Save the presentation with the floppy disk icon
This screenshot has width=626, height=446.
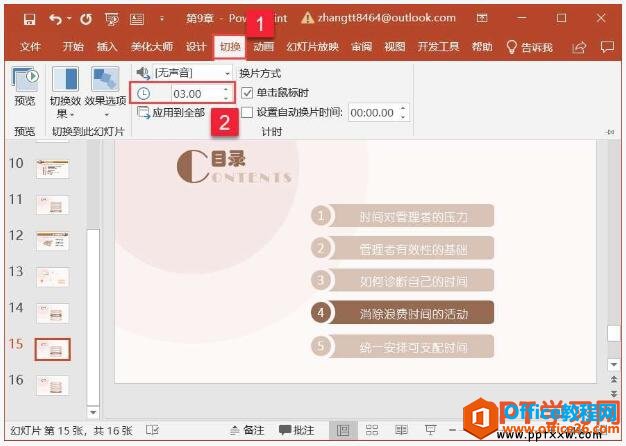pyautogui.click(x=29, y=19)
